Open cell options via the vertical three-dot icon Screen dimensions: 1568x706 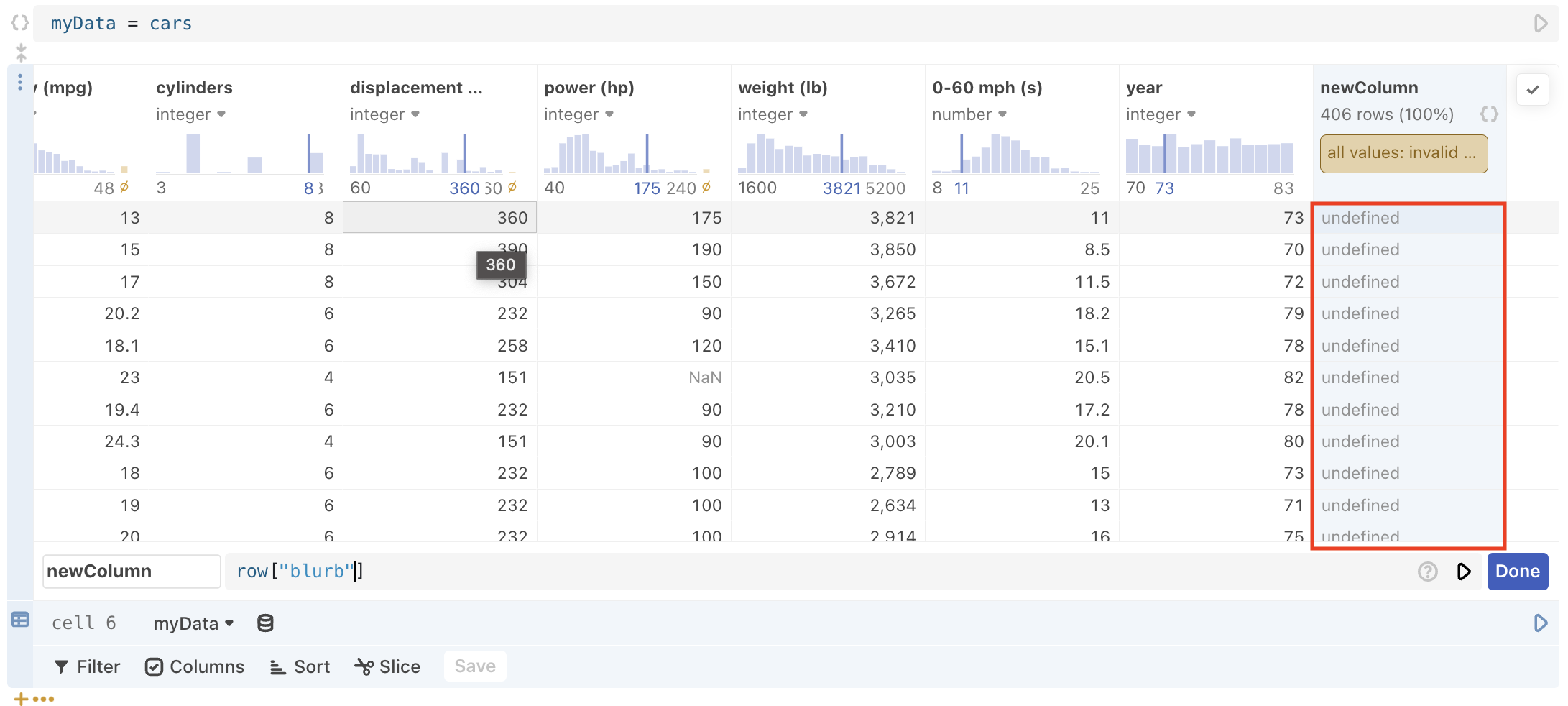(x=19, y=83)
